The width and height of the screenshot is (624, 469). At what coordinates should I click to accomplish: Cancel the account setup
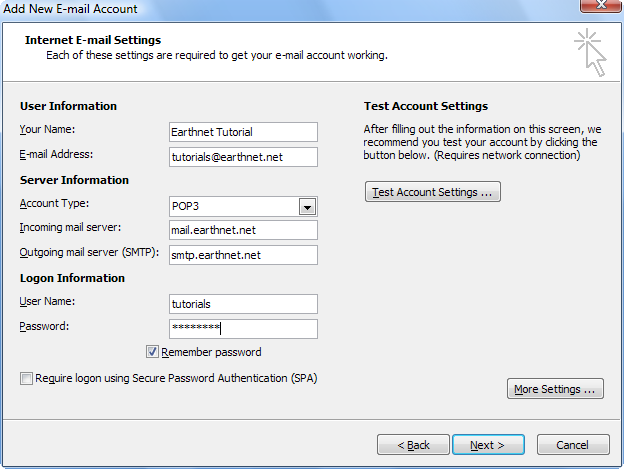[573, 444]
